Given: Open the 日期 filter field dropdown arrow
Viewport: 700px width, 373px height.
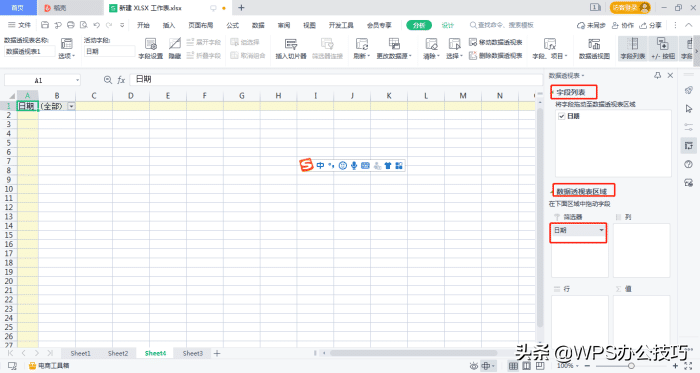Looking at the screenshot, I should (601, 230).
